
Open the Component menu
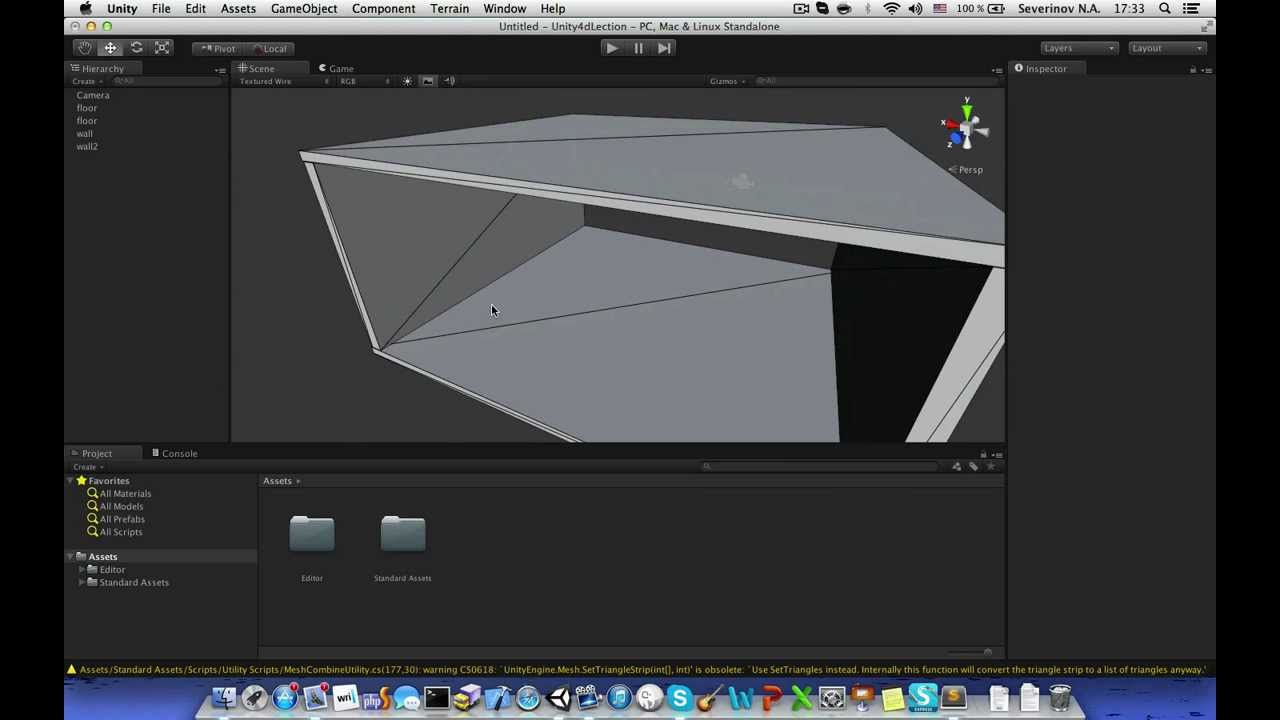coord(383,9)
